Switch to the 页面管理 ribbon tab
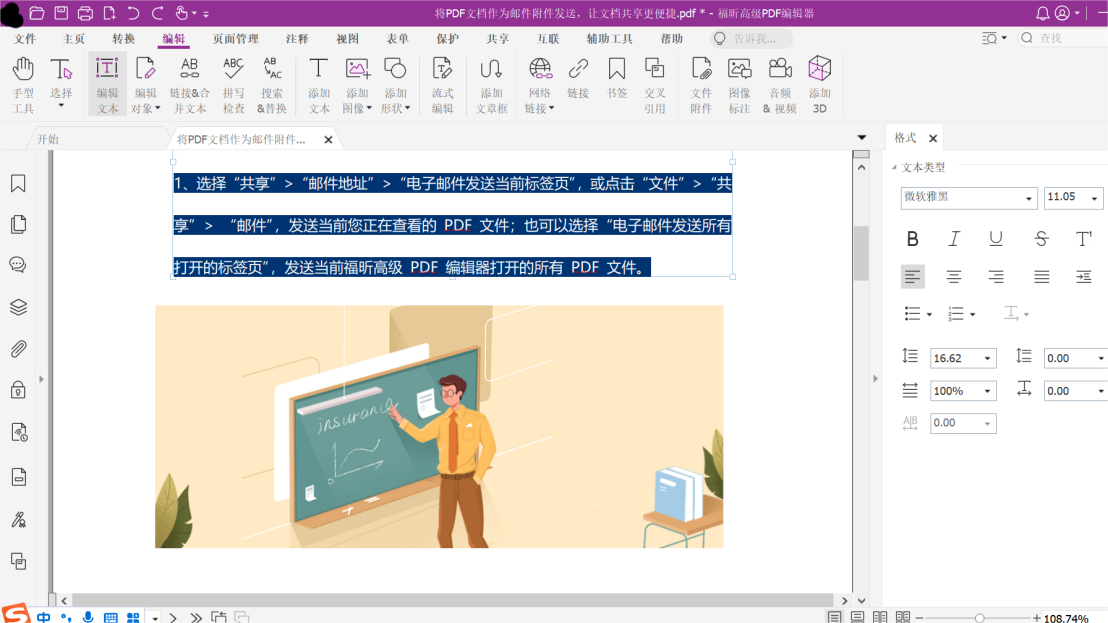1108x623 pixels. coord(235,39)
